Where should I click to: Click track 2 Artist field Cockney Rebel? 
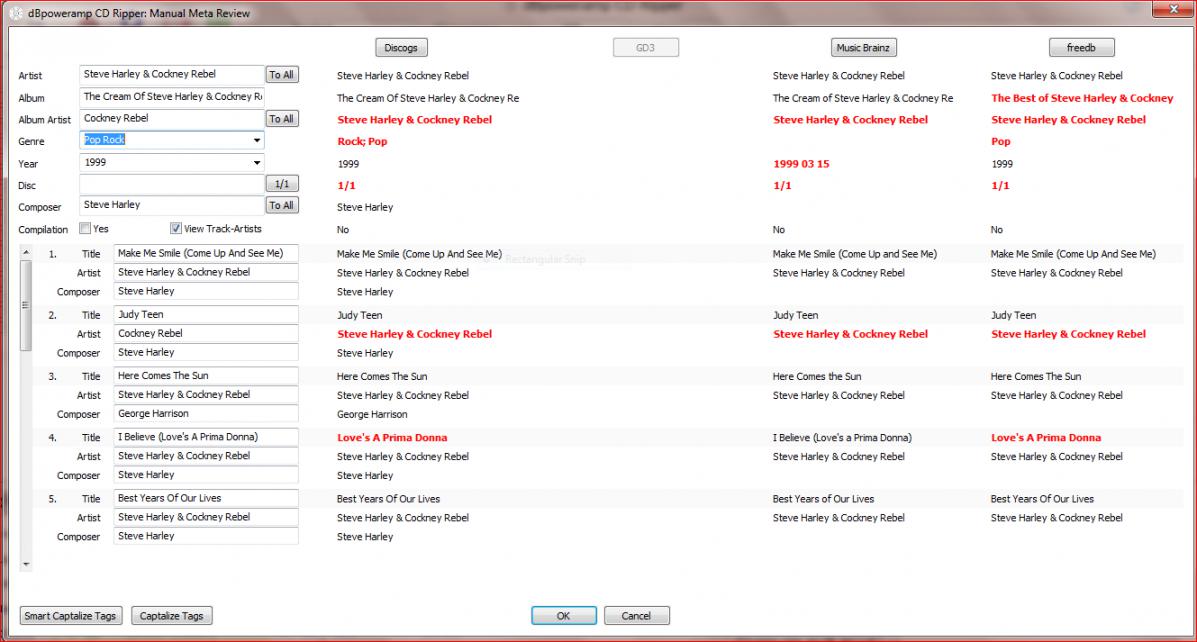[206, 333]
